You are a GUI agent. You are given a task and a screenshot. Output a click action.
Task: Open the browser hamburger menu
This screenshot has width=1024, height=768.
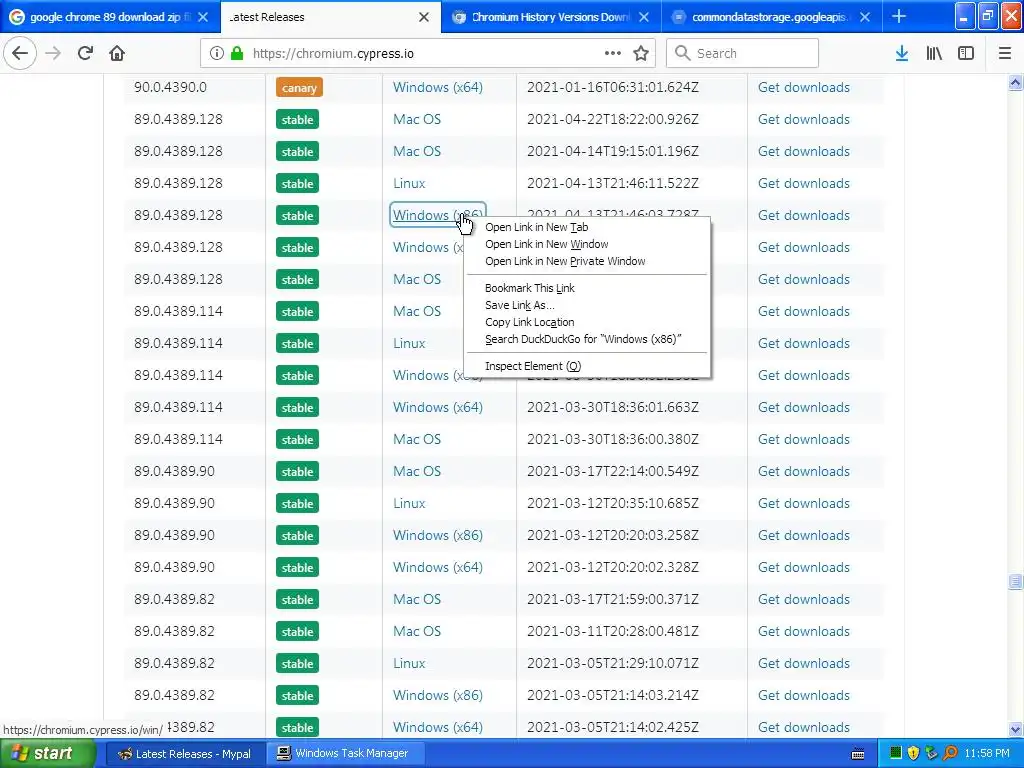click(x=1005, y=53)
